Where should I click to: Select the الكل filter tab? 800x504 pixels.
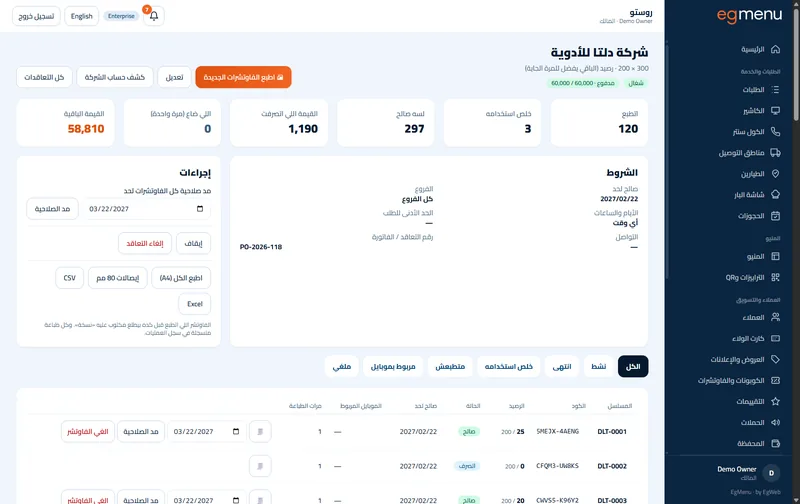(633, 366)
